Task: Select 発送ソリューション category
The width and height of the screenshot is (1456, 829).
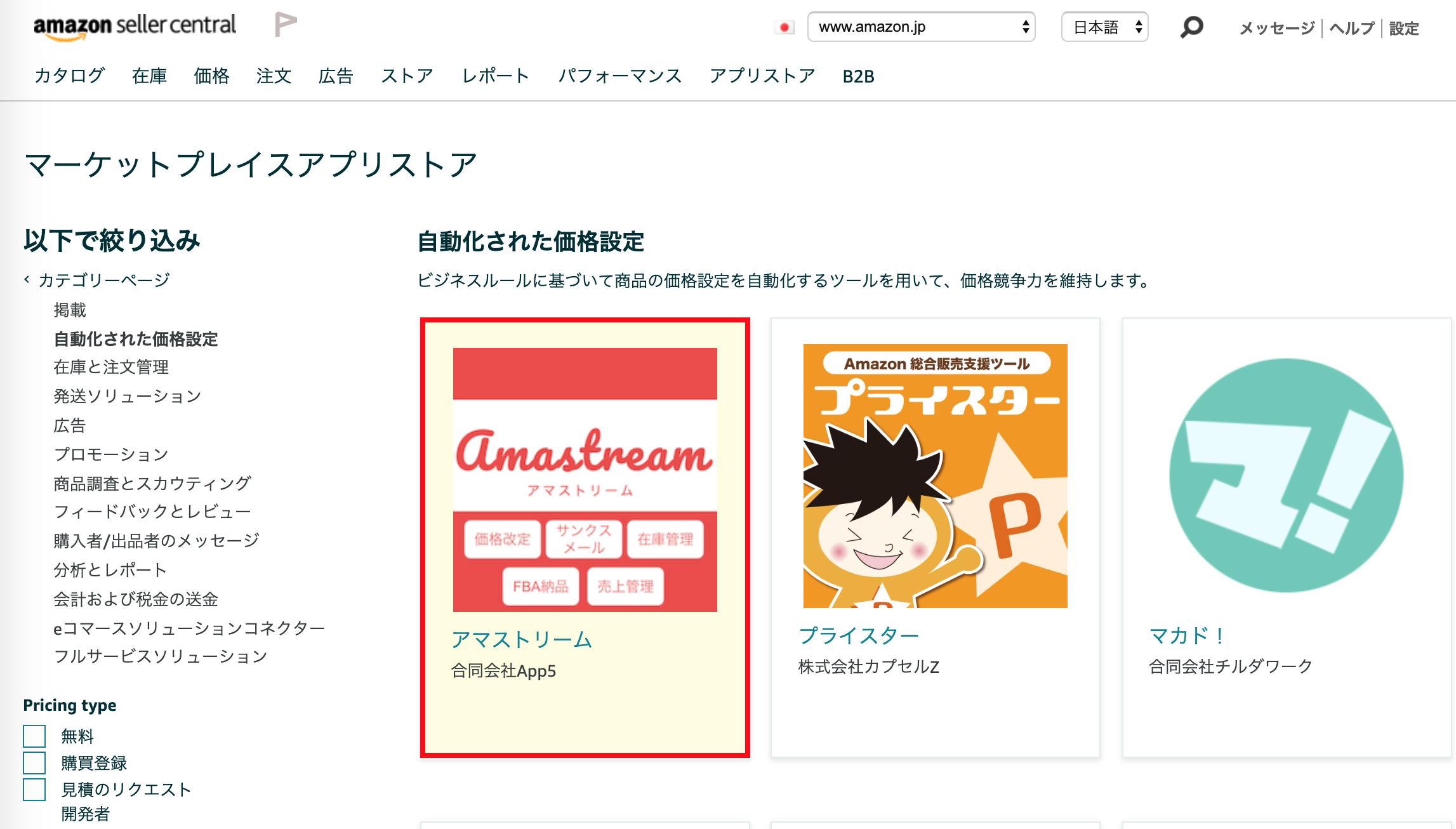Action: (x=127, y=396)
